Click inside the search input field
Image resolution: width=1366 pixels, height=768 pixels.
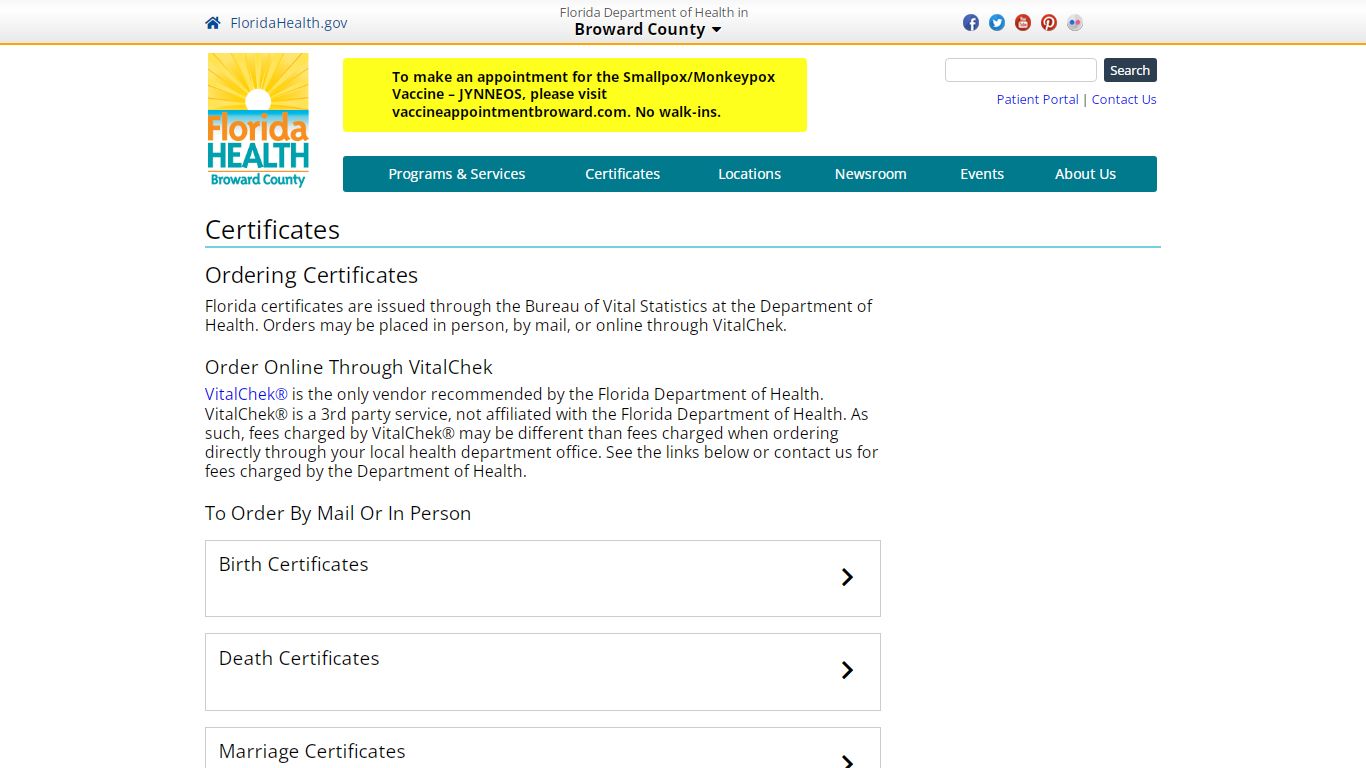pyautogui.click(x=1021, y=70)
